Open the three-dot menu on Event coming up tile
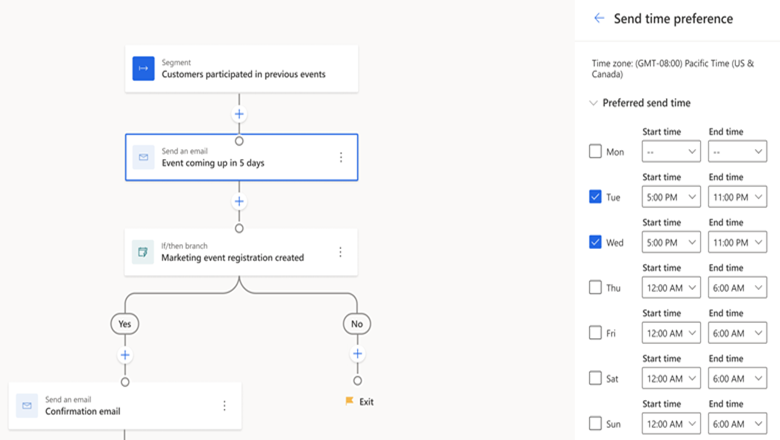 (x=340, y=157)
